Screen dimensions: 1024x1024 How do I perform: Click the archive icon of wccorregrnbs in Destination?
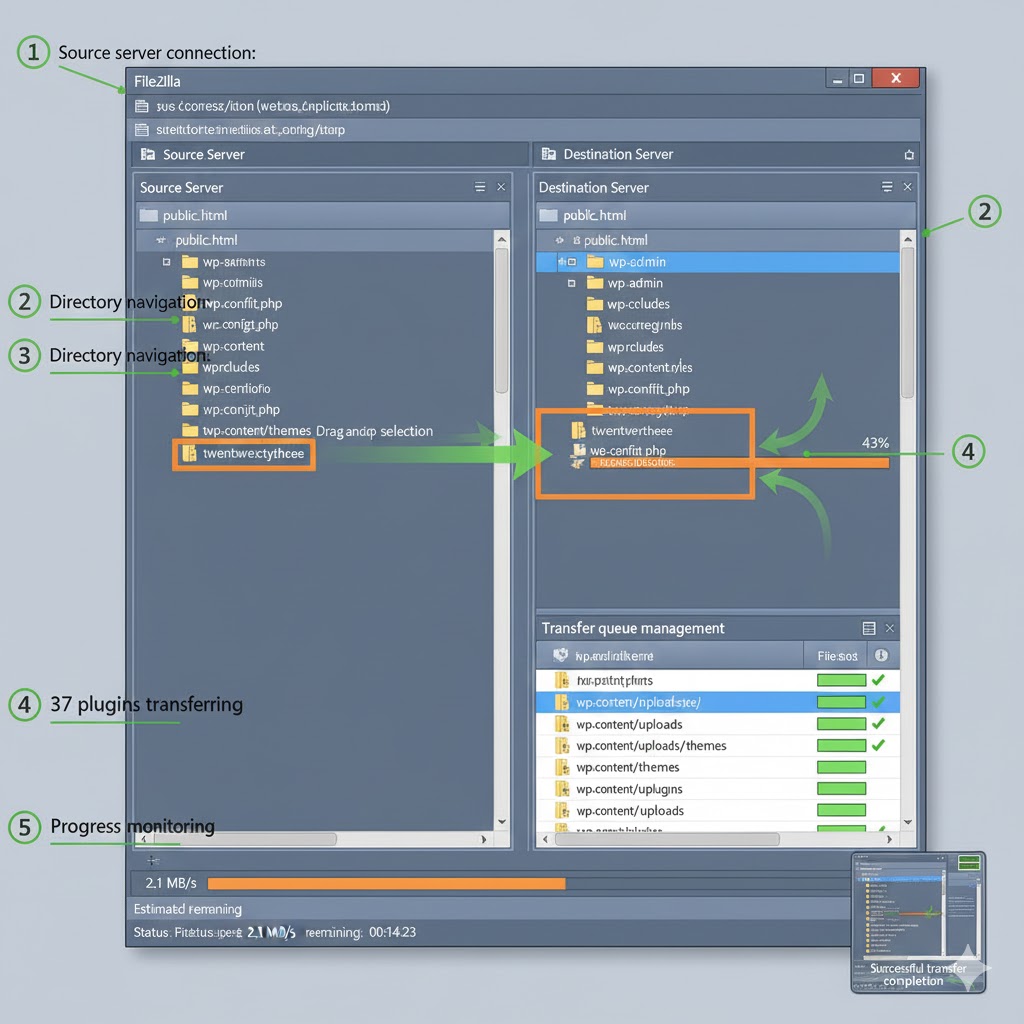pyautogui.click(x=594, y=325)
